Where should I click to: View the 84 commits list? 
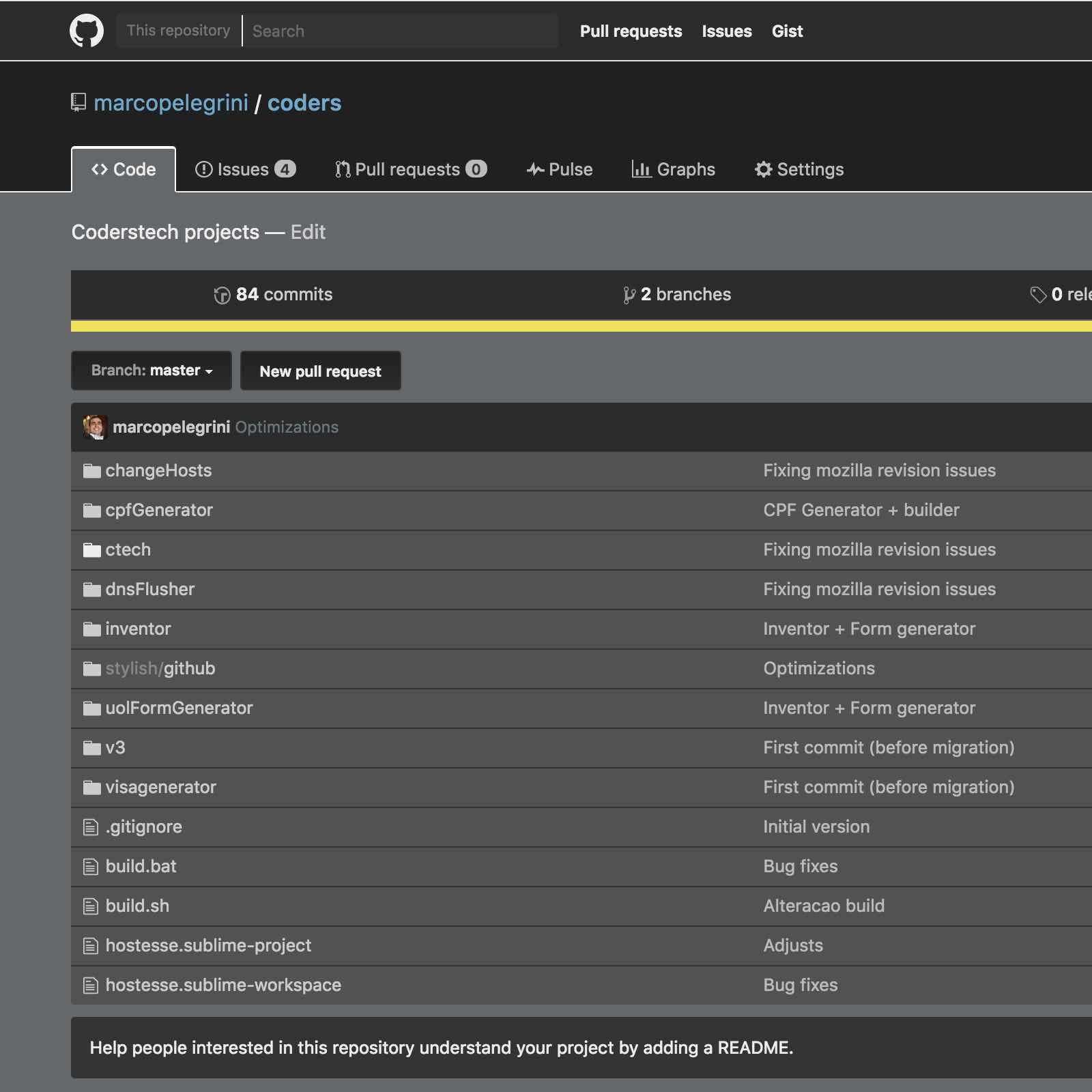pyautogui.click(x=273, y=295)
